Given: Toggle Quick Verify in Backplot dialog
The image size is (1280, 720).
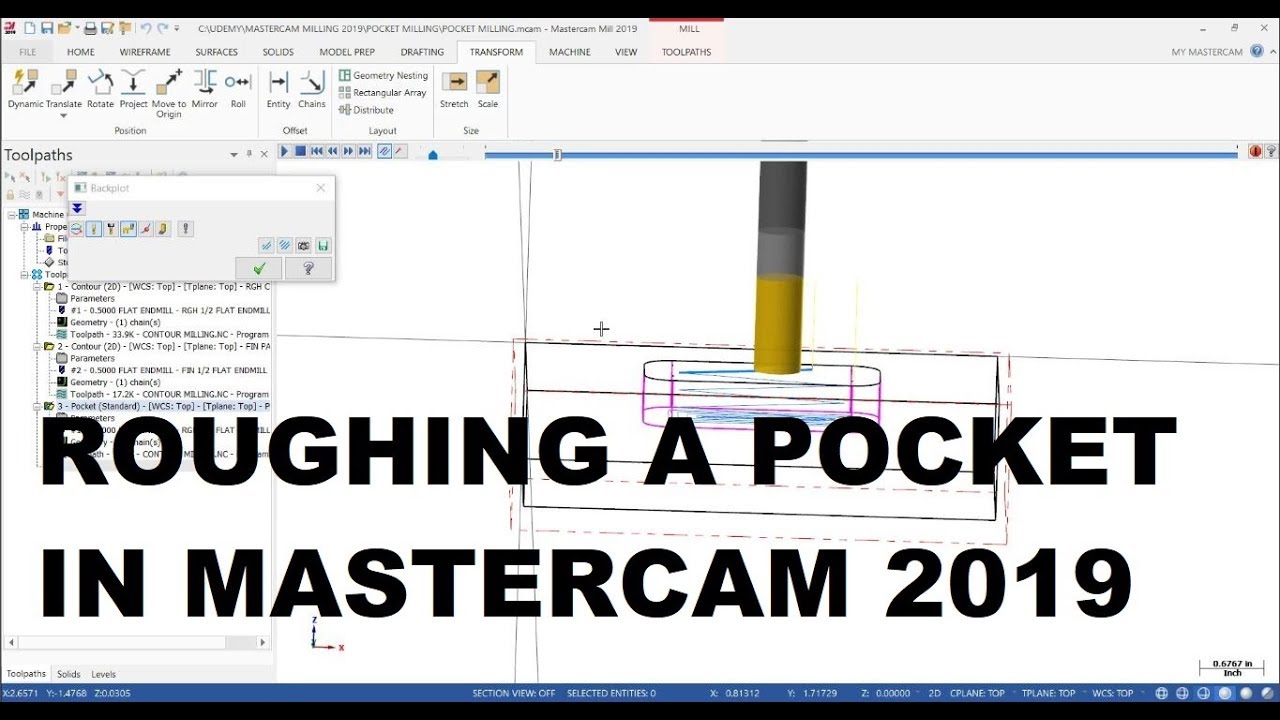Looking at the screenshot, I should point(163,229).
